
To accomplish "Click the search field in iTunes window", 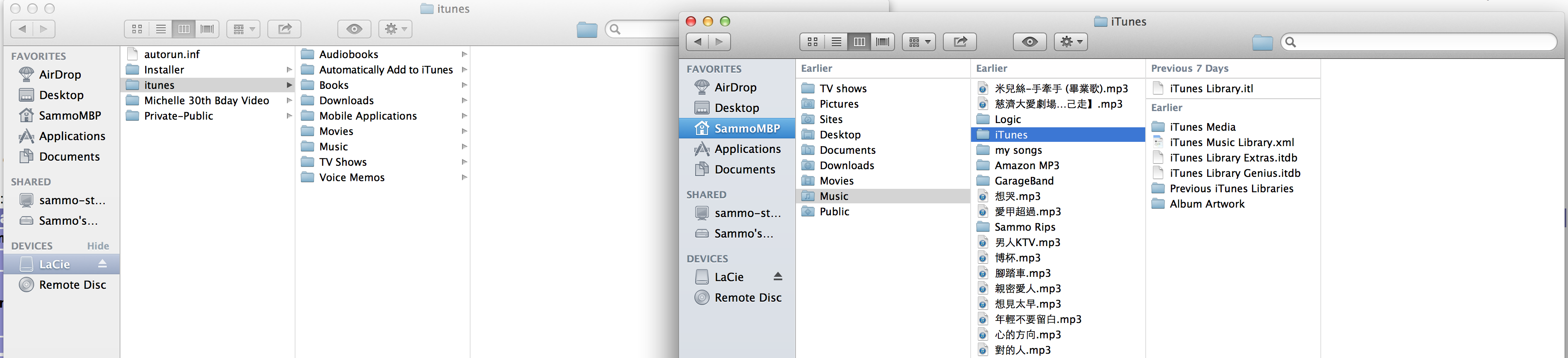I will pyautogui.click(x=1419, y=42).
